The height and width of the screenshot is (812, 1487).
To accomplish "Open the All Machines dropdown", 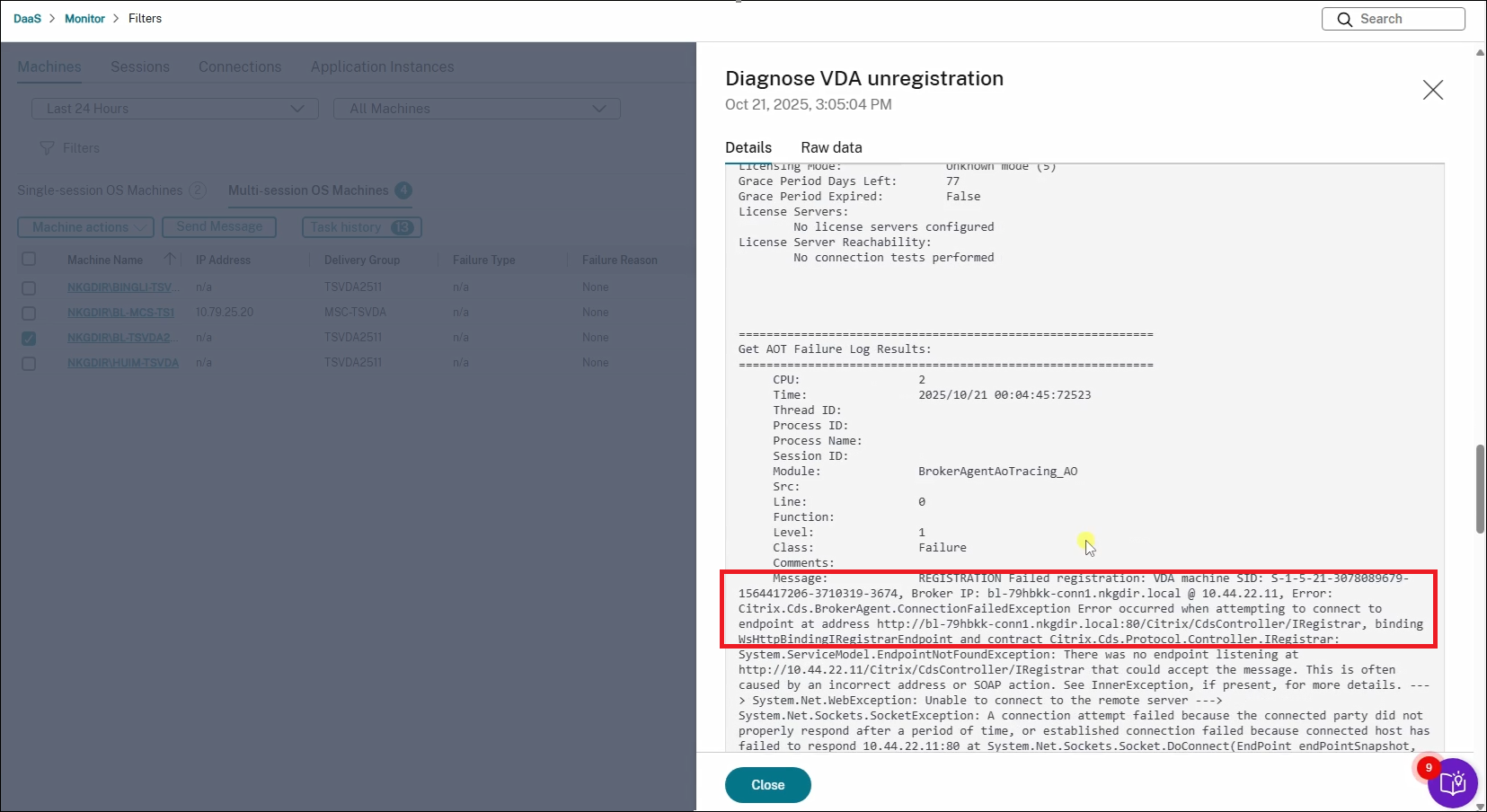I will 477,109.
